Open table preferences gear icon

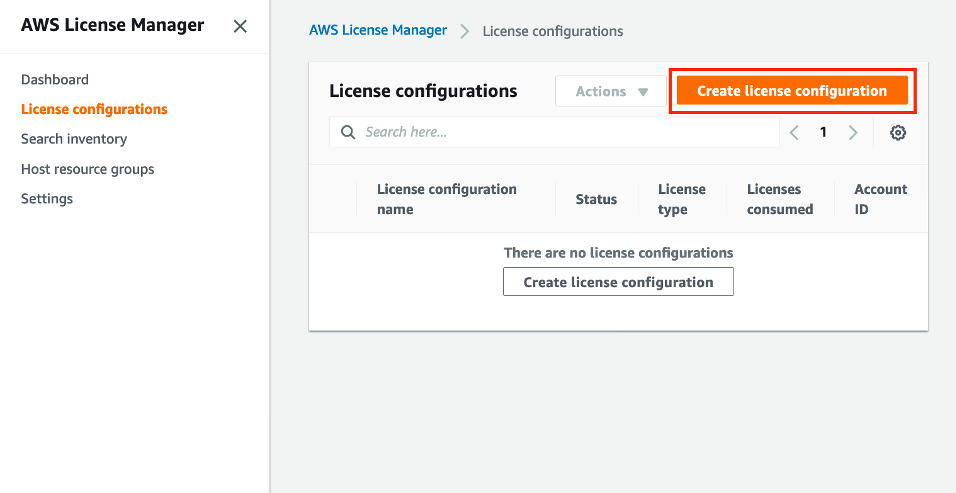[x=898, y=132]
